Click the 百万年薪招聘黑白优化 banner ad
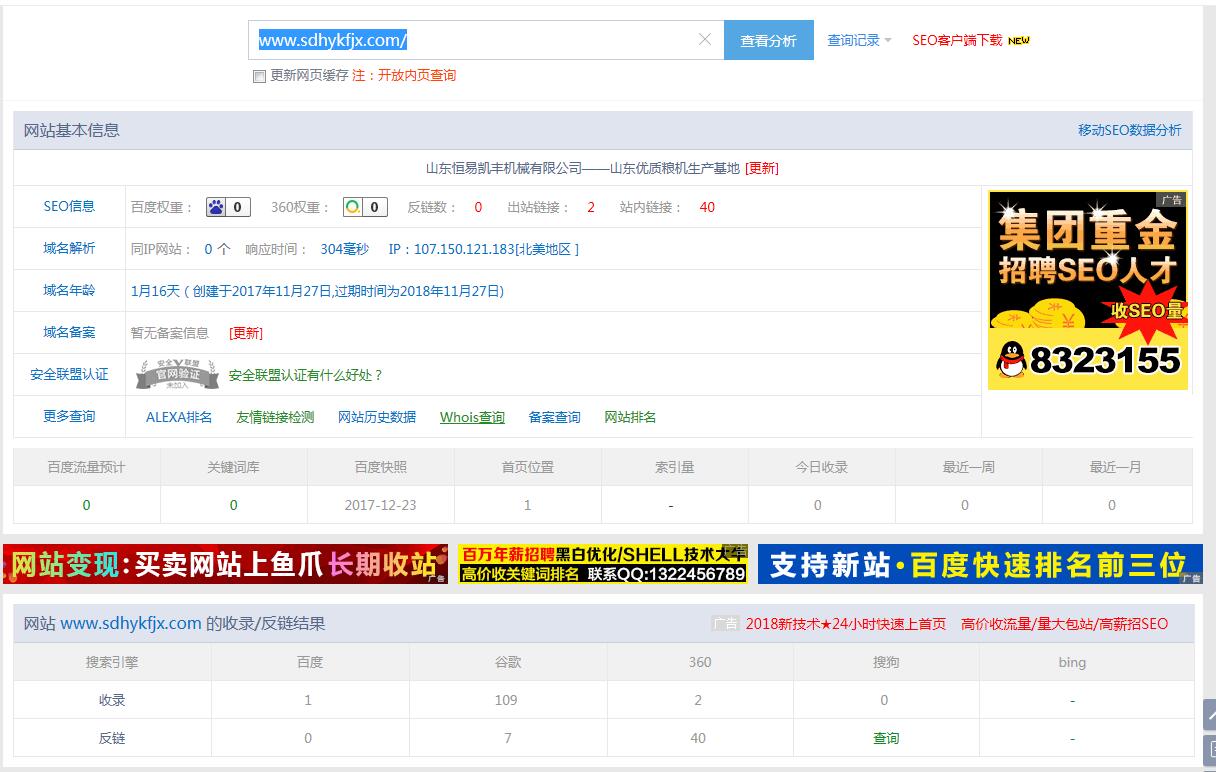The height and width of the screenshot is (772, 1216). (603, 565)
